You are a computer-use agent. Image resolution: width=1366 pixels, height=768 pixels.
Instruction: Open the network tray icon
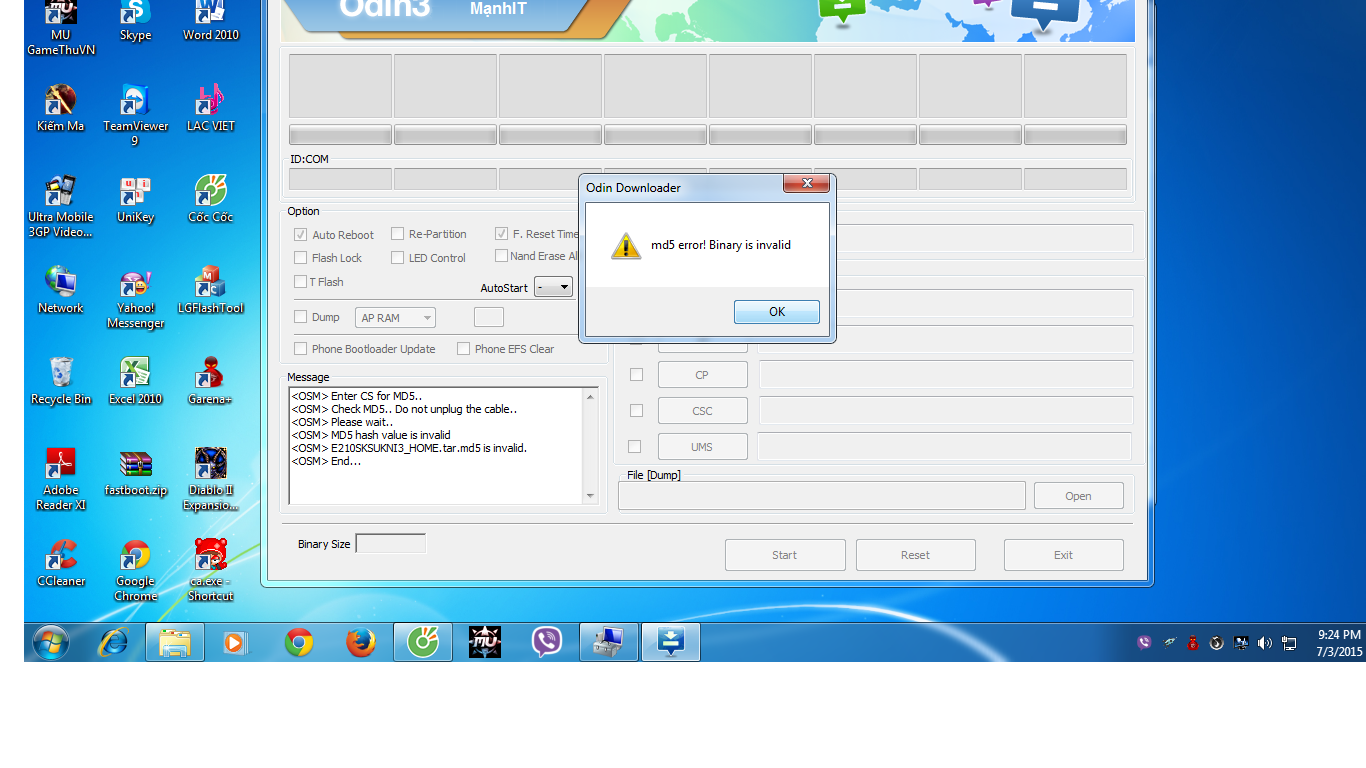pyautogui.click(x=1289, y=643)
